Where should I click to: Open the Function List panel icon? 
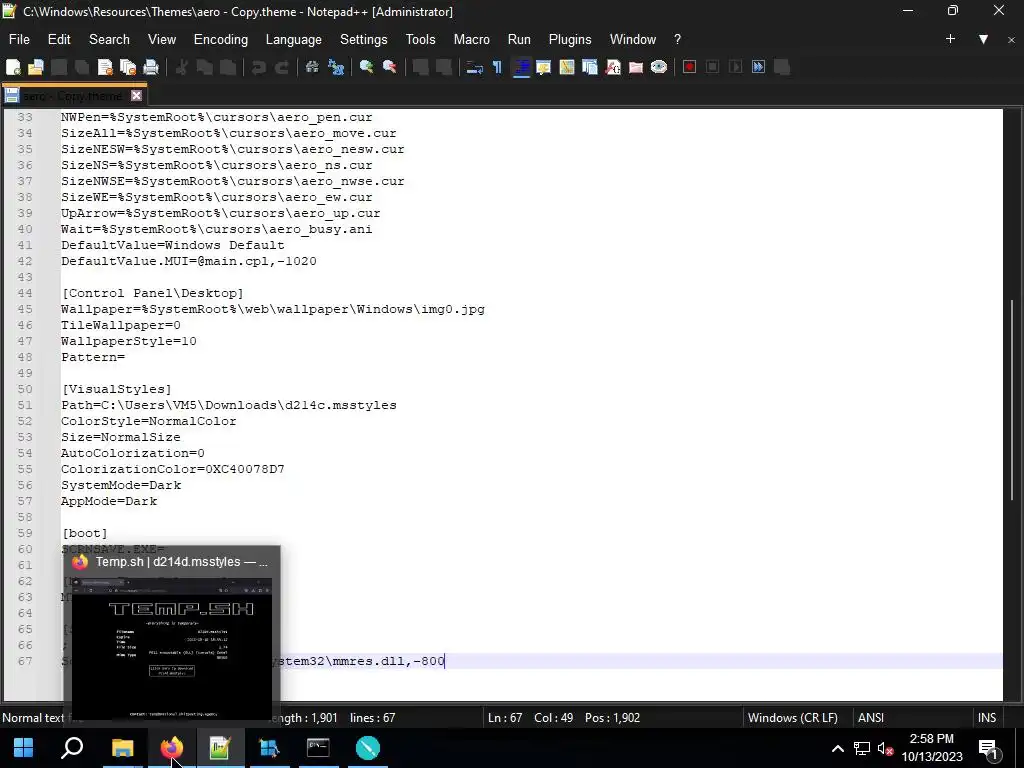point(613,67)
